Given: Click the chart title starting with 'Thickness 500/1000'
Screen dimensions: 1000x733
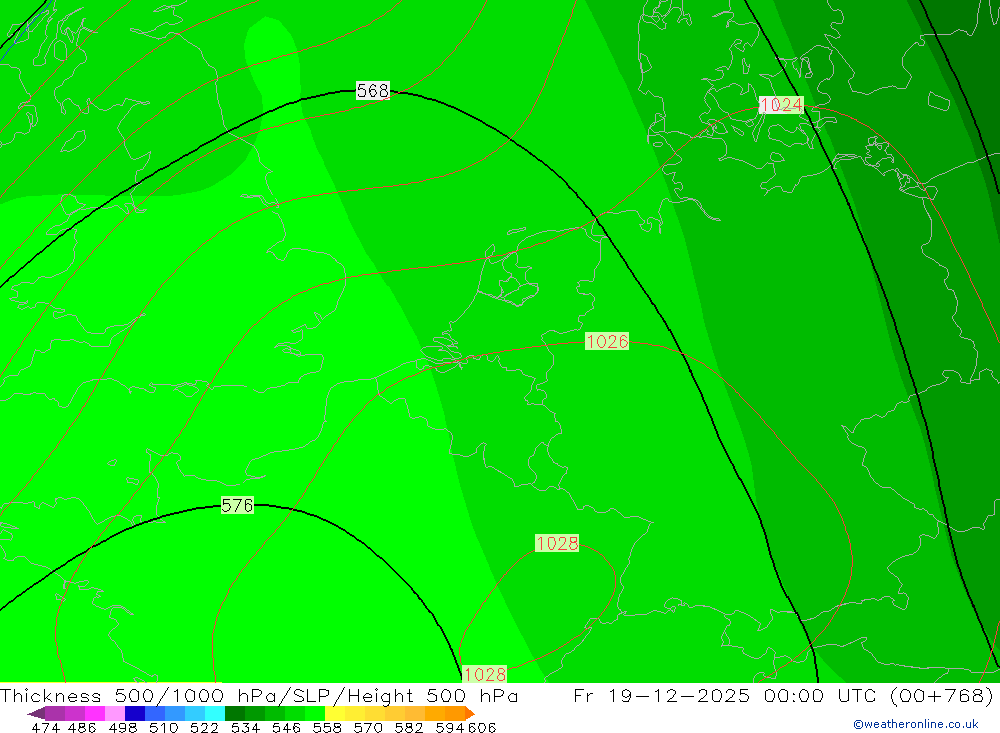Looking at the screenshot, I should tap(259, 695).
